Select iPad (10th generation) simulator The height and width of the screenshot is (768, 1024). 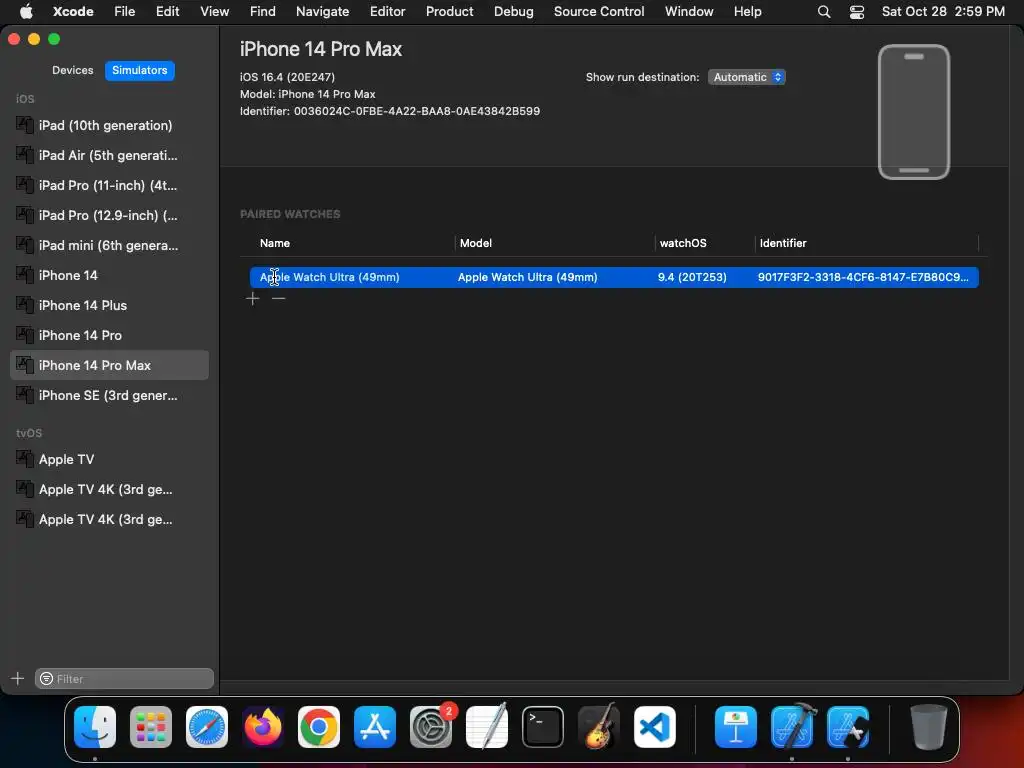110,125
